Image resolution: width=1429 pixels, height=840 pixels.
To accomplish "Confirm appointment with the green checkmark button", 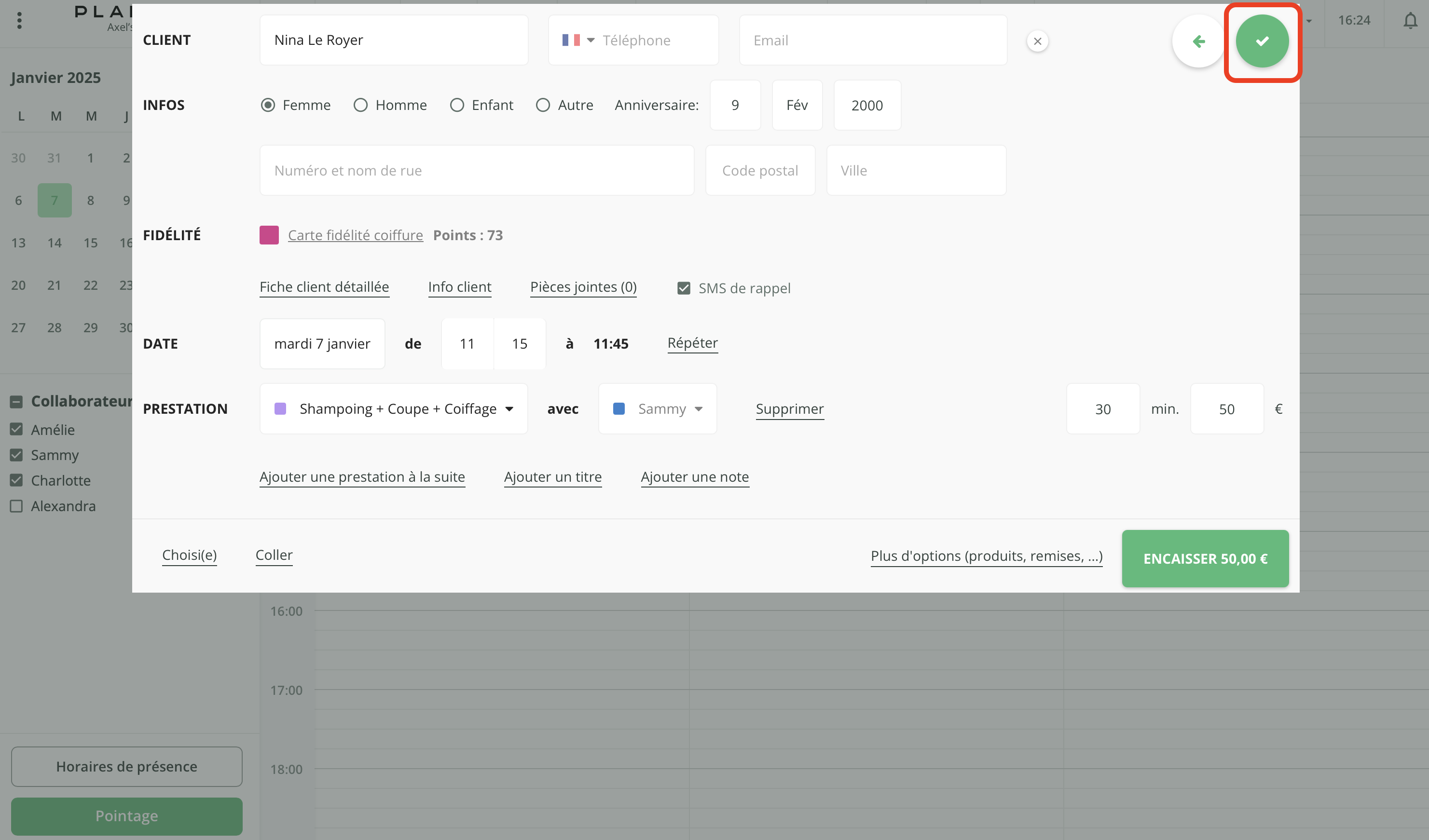I will pyautogui.click(x=1262, y=41).
